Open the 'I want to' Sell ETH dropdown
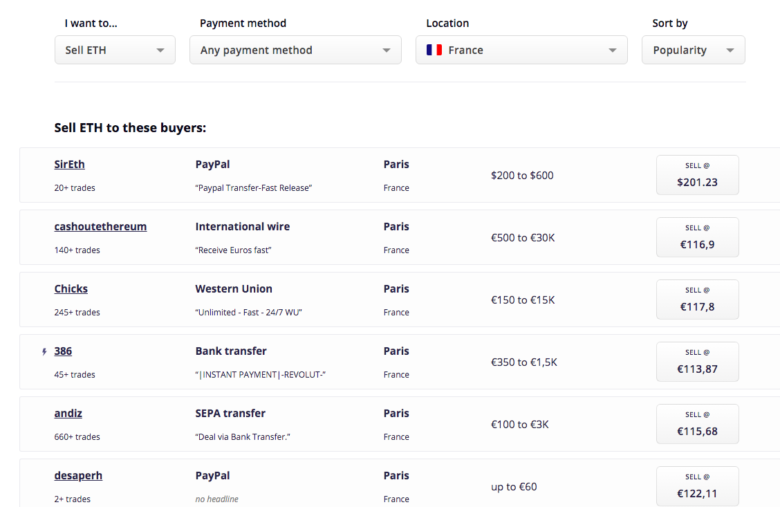This screenshot has width=780, height=507. pos(115,50)
